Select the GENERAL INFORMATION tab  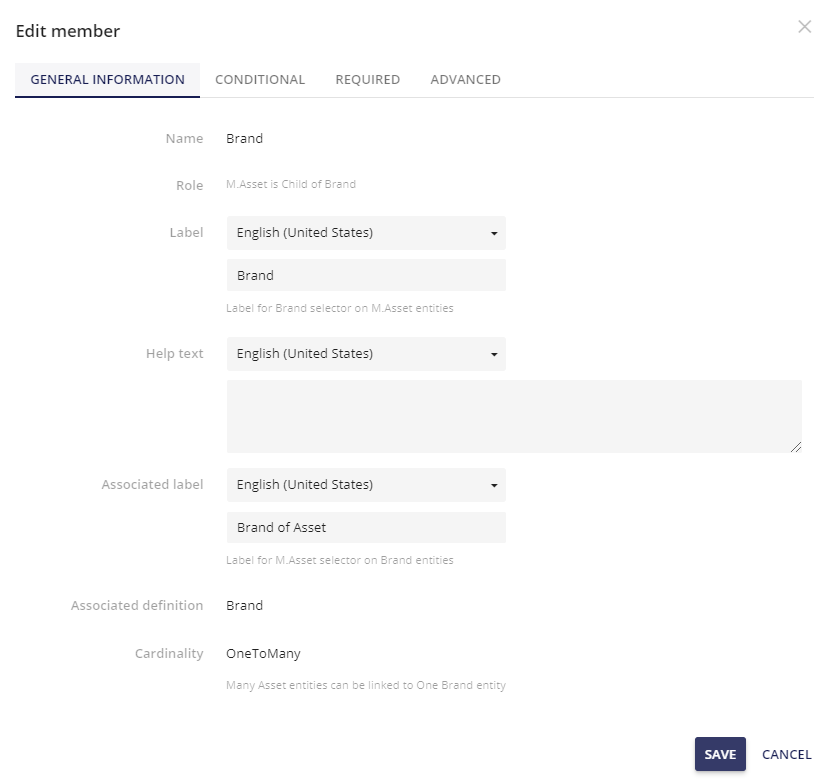point(107,79)
